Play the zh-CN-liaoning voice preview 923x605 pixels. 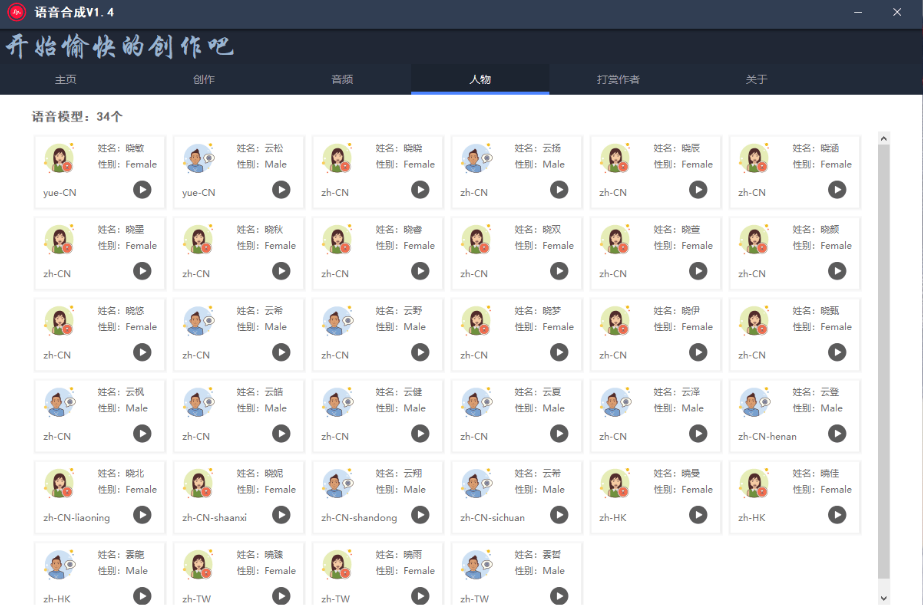click(x=142, y=514)
